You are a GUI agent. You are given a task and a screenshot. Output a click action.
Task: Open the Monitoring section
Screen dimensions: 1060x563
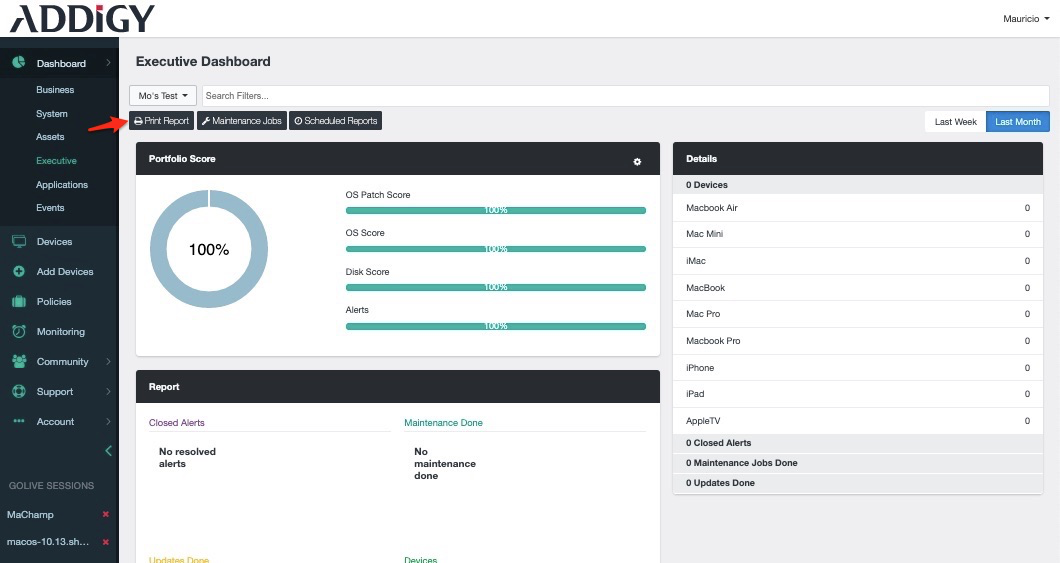click(60, 331)
